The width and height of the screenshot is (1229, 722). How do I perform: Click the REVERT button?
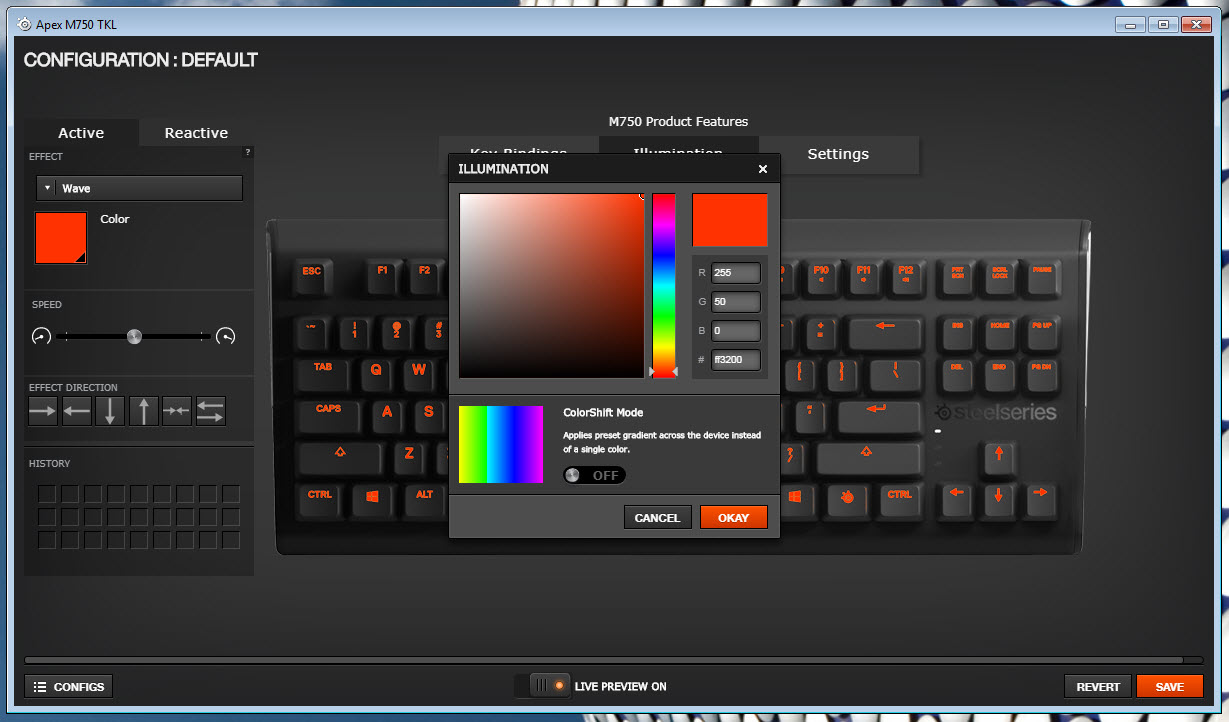pyautogui.click(x=1098, y=687)
